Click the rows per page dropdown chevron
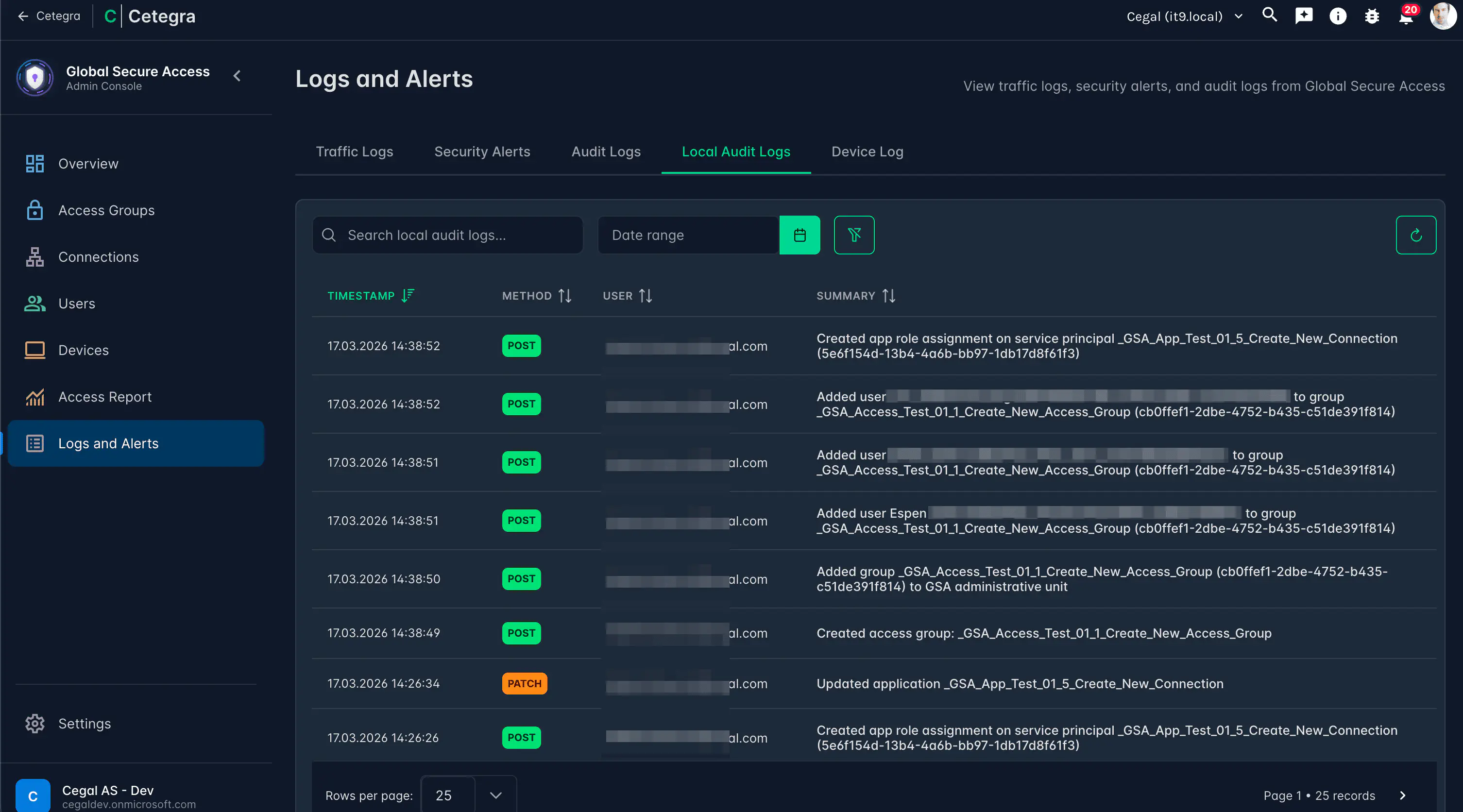1463x812 pixels. tap(496, 795)
